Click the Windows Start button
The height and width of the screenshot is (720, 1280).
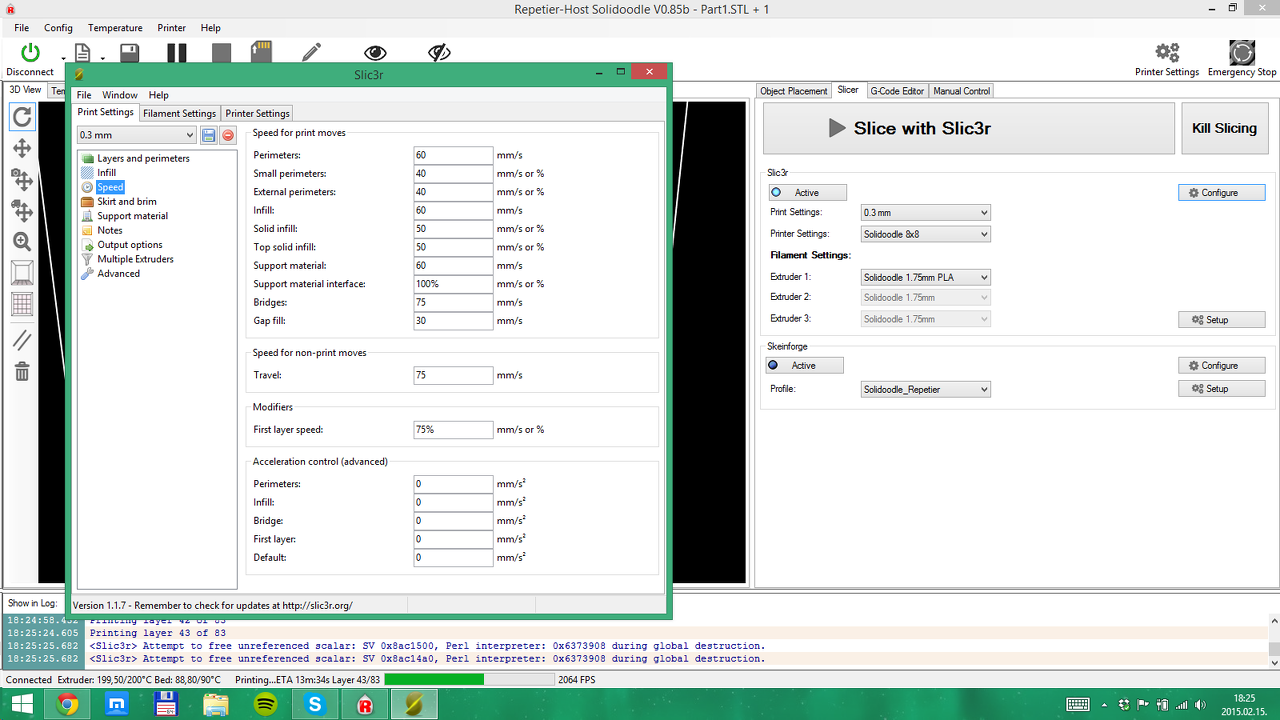click(x=21, y=704)
